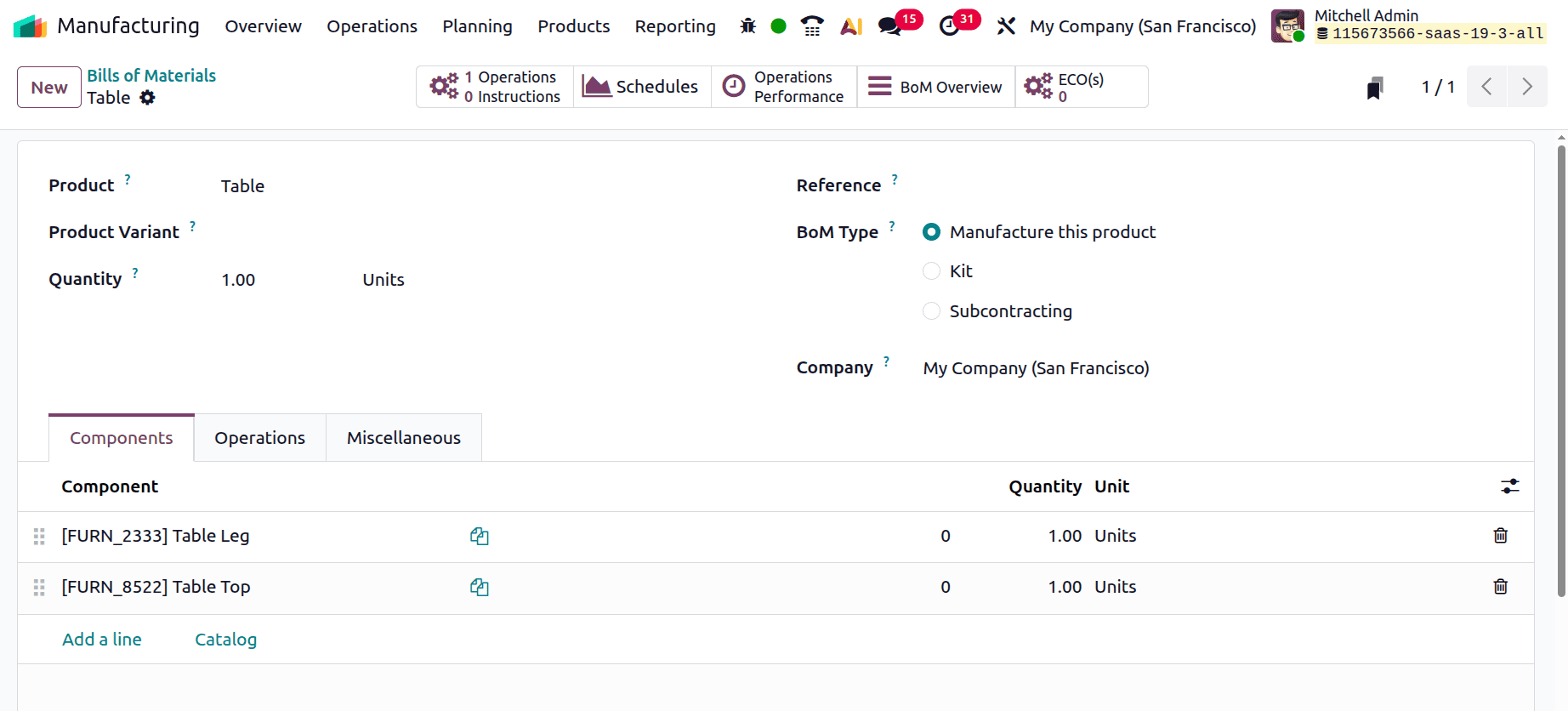The height and width of the screenshot is (711, 1568).
Task: Click Units cell in Table Leg row
Action: click(x=1116, y=536)
